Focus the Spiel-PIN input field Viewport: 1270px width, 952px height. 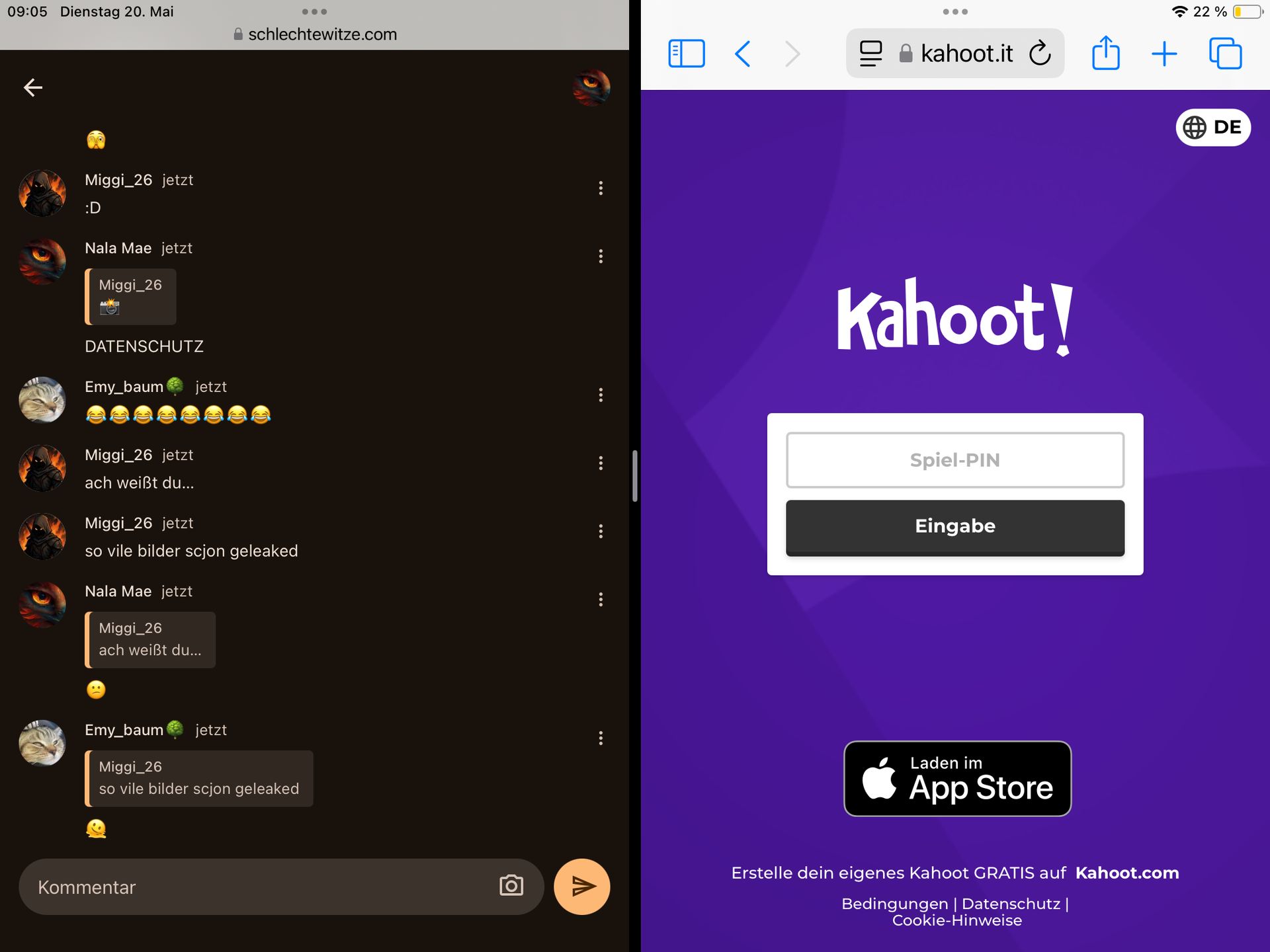tap(954, 460)
